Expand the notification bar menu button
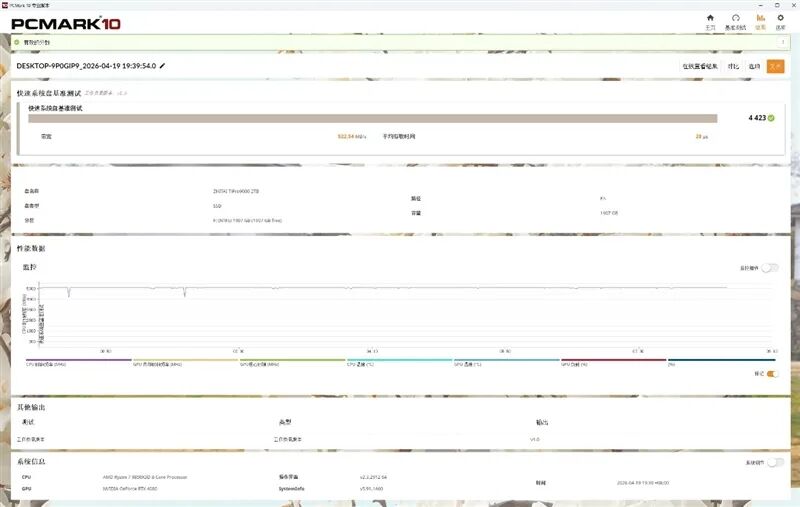800x507 pixels. tap(783, 42)
